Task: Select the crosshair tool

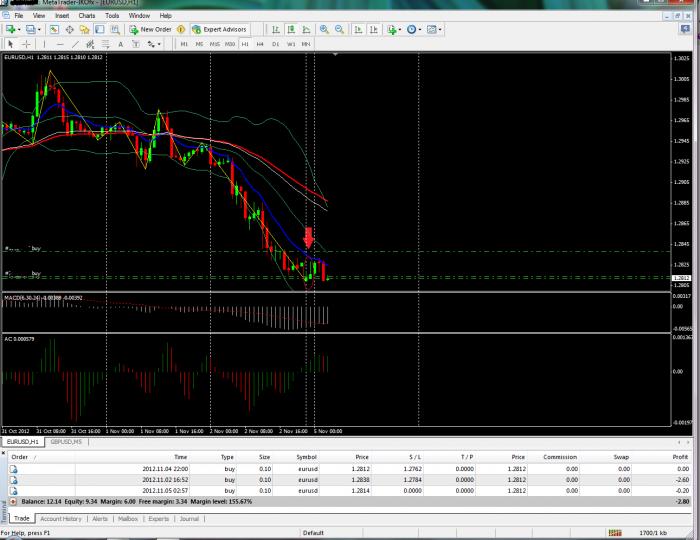Action: [26, 44]
